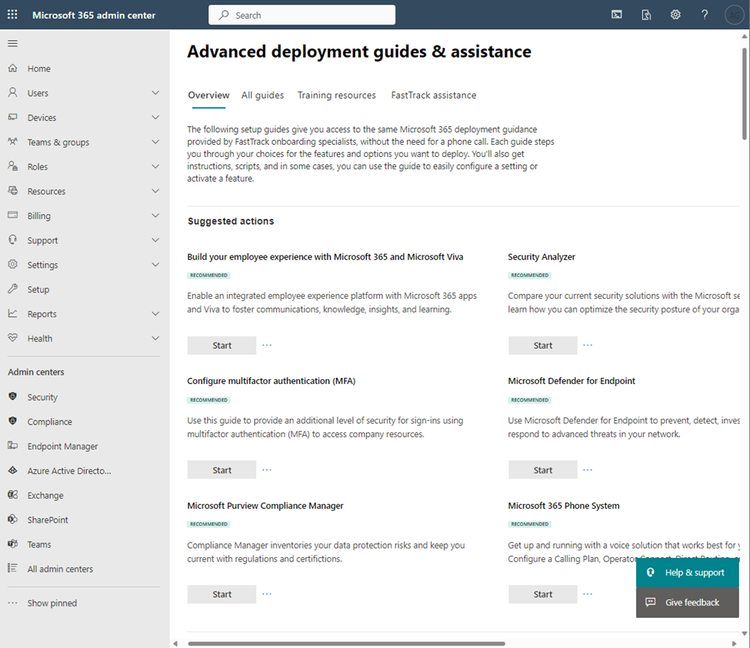The image size is (750, 648).
Task: Open the Help question mark icon
Action: [x=705, y=15]
